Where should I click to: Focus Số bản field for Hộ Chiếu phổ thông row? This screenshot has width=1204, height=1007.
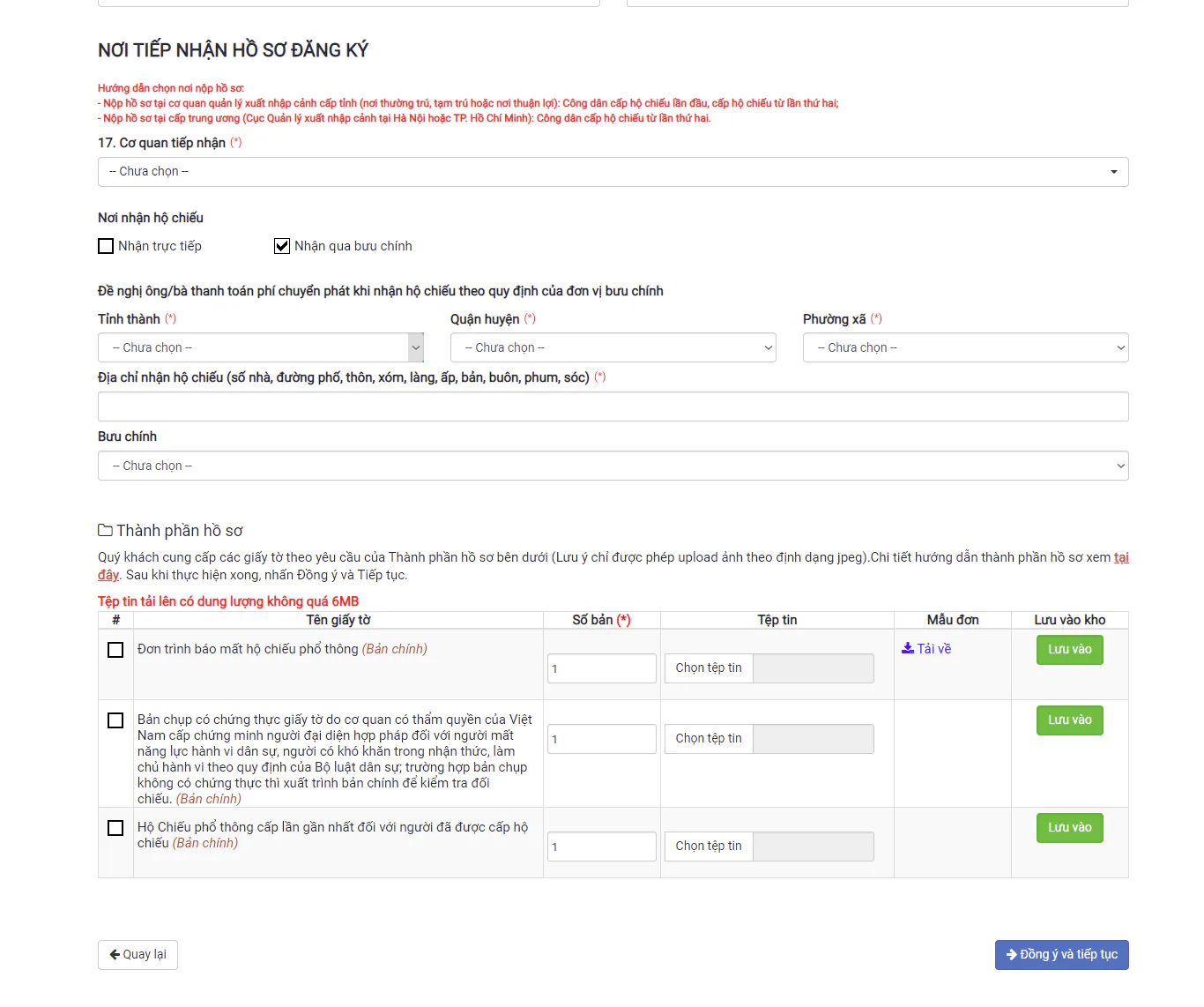(602, 847)
